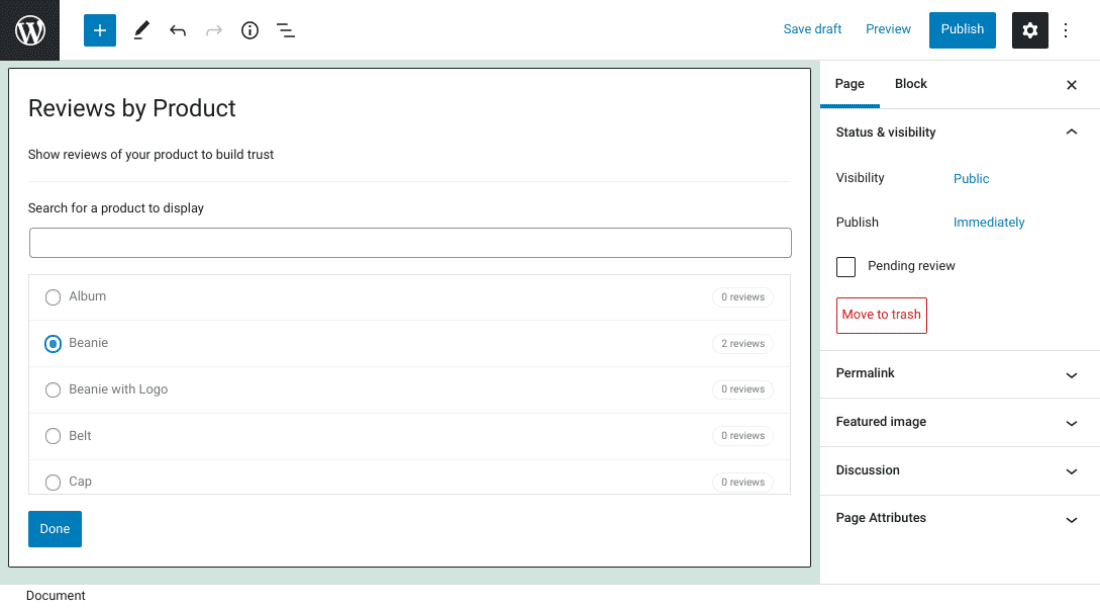Switch to the Block tab

pos(910,84)
